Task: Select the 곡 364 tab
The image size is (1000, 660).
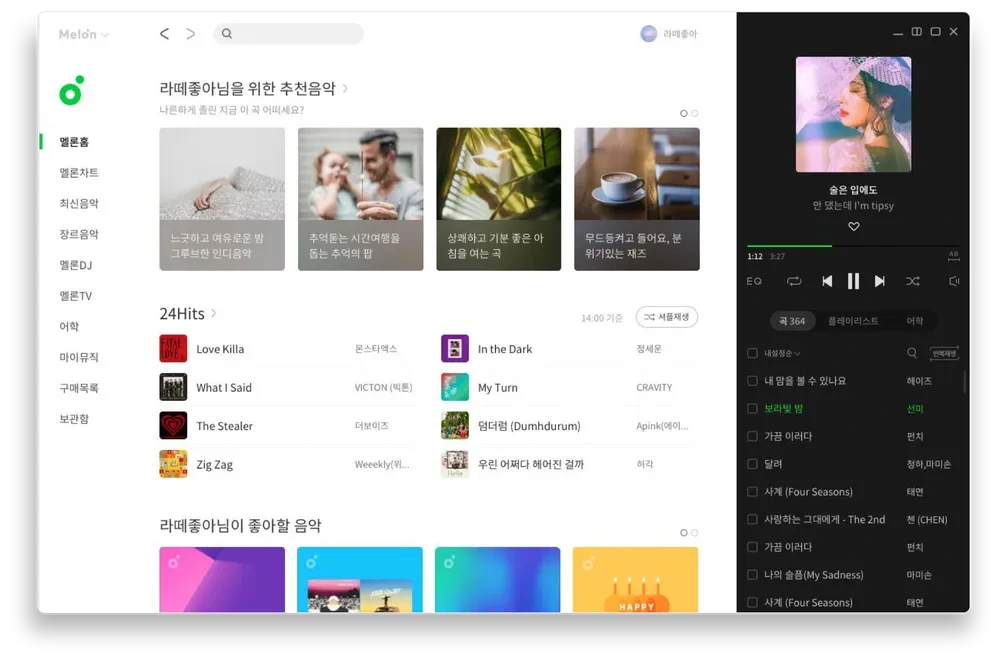Action: [x=792, y=321]
